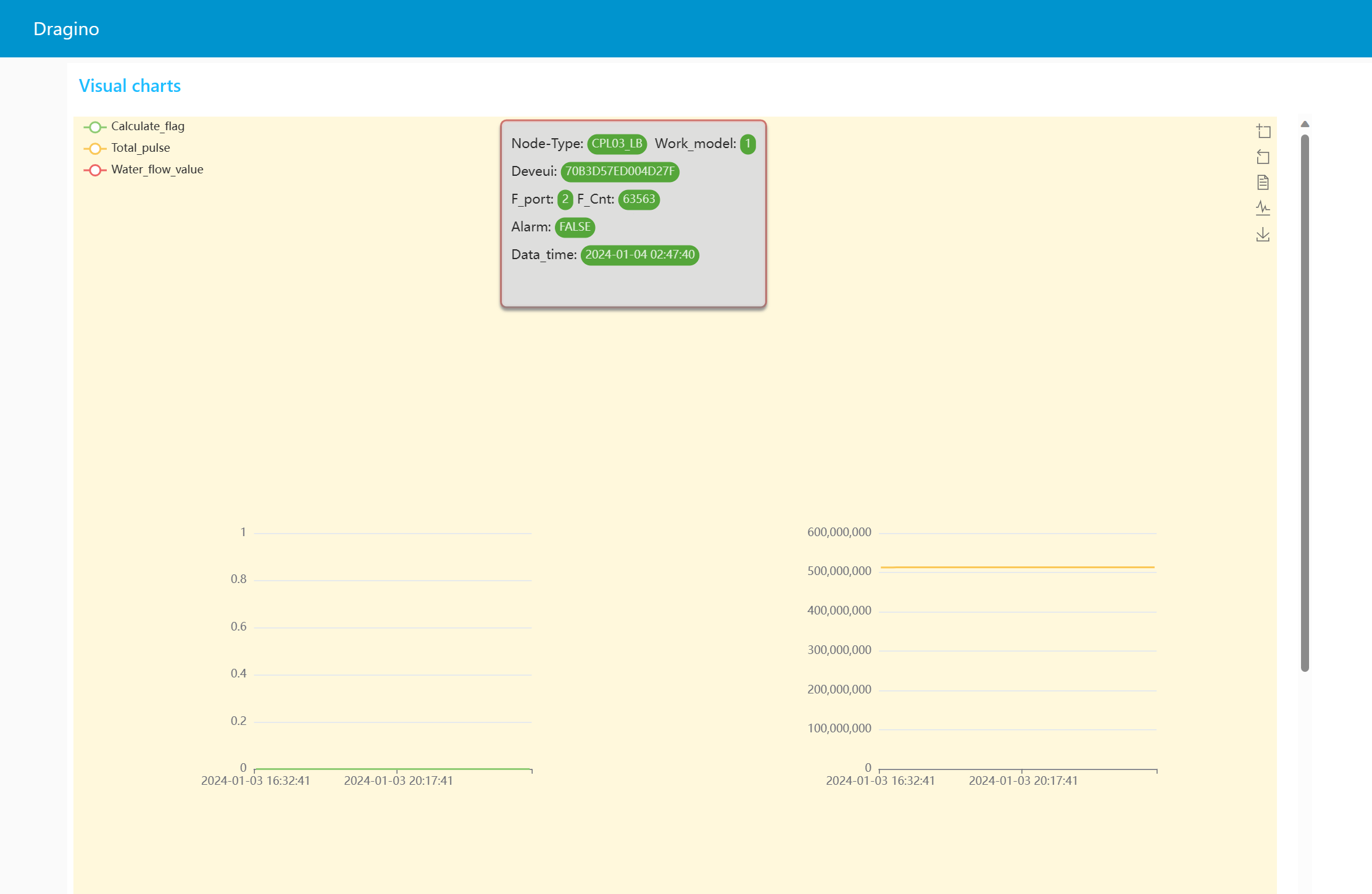Click the F_Cnt value 63563
The image size is (1372, 894).
tap(639, 199)
